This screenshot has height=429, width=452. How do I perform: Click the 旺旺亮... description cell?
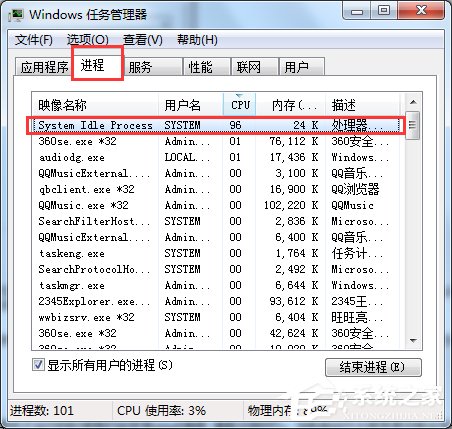(357, 317)
